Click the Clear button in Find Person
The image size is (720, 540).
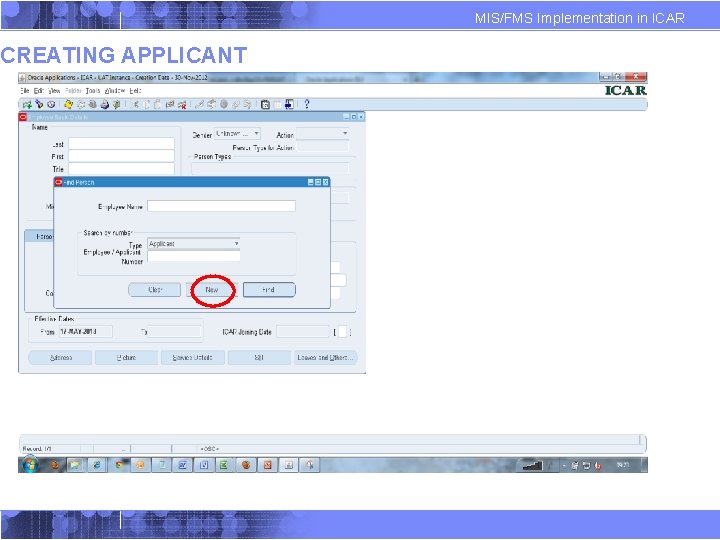click(155, 290)
